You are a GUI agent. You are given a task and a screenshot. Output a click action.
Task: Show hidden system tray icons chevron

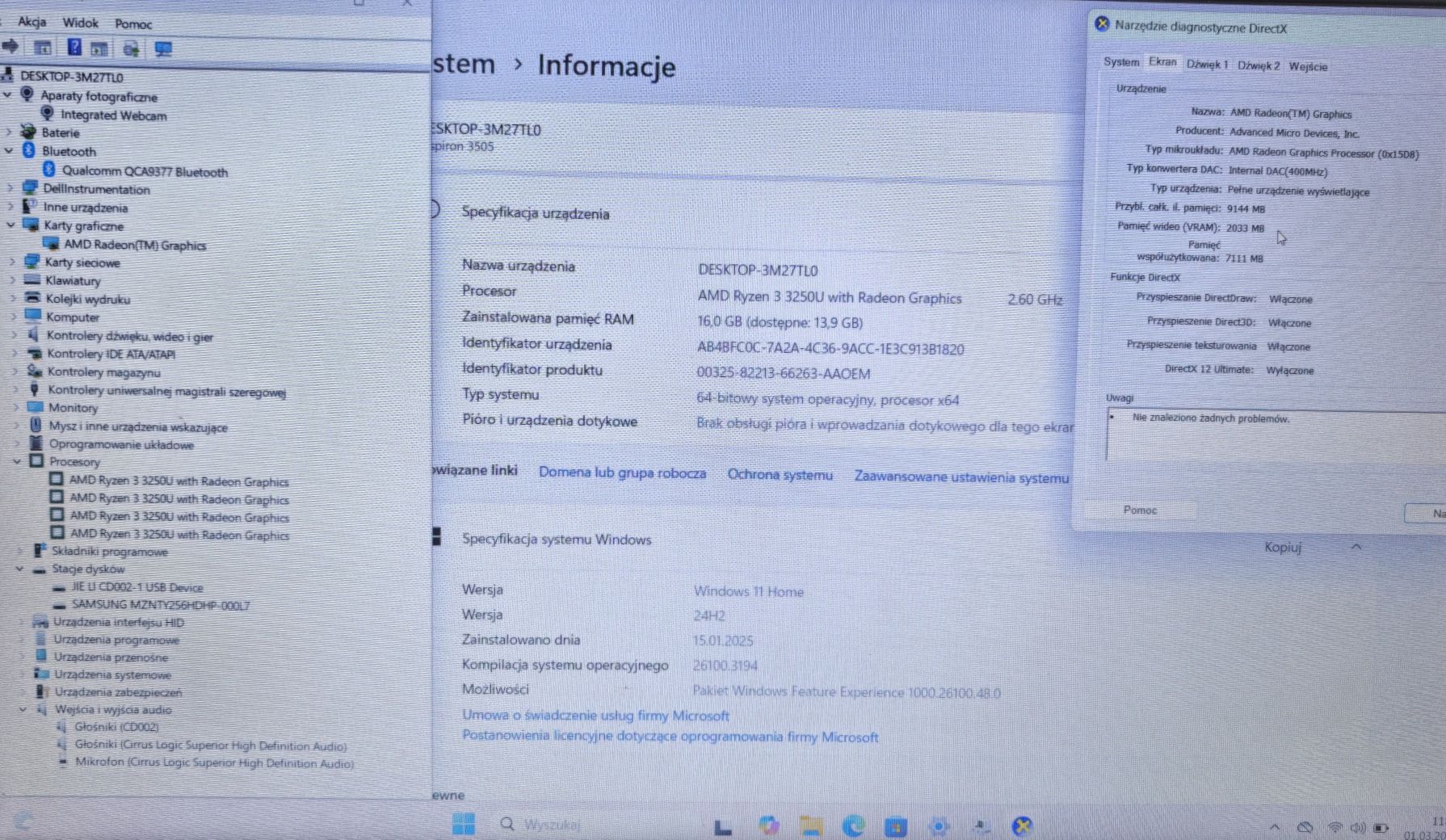pos(1274,827)
